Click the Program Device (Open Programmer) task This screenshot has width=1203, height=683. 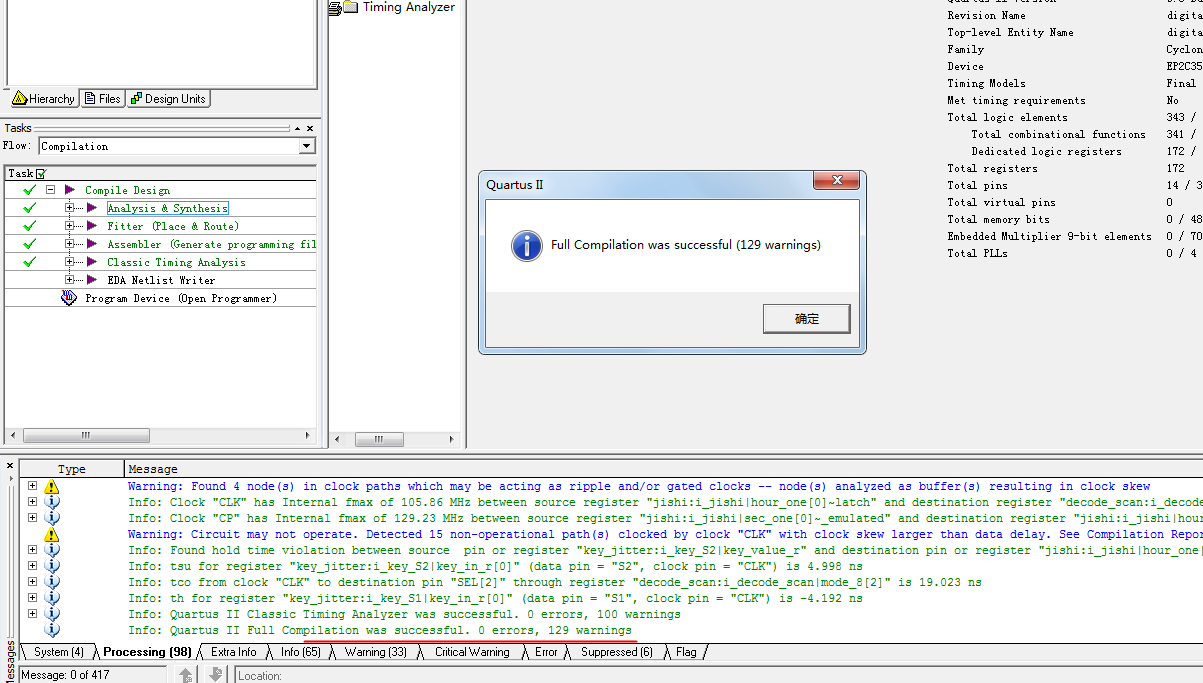181,298
